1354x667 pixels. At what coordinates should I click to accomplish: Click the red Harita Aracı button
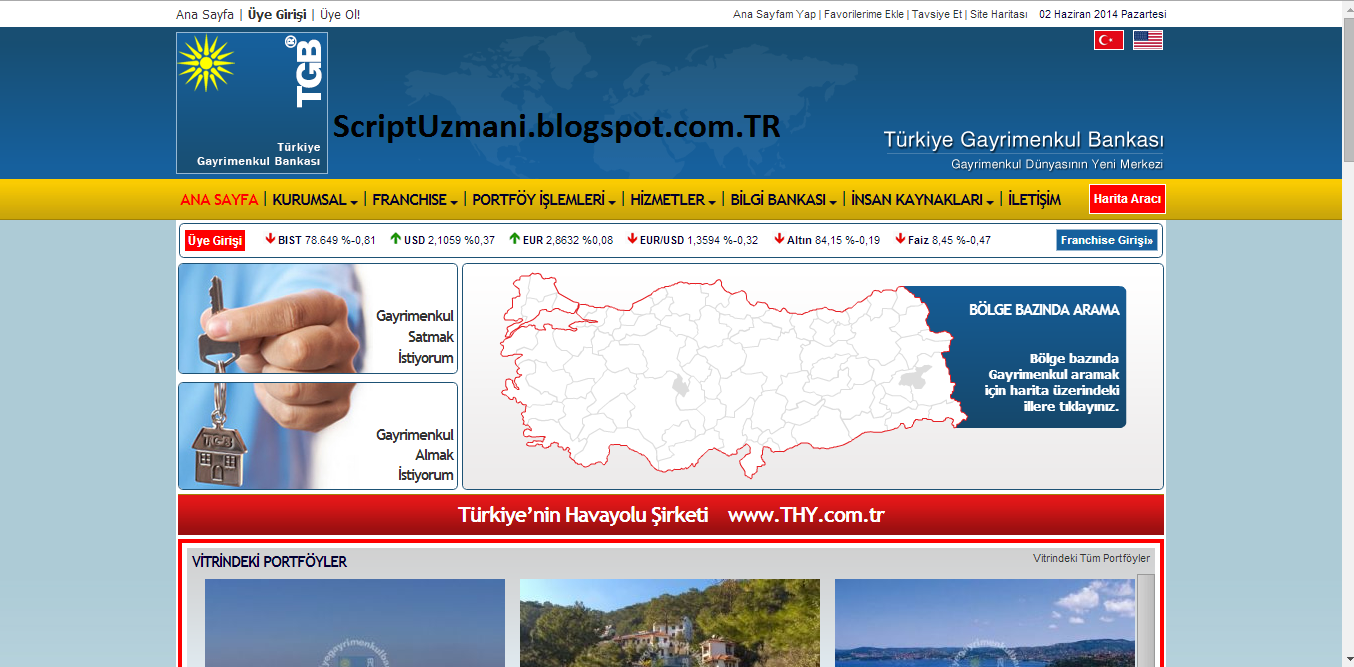[1127, 199]
